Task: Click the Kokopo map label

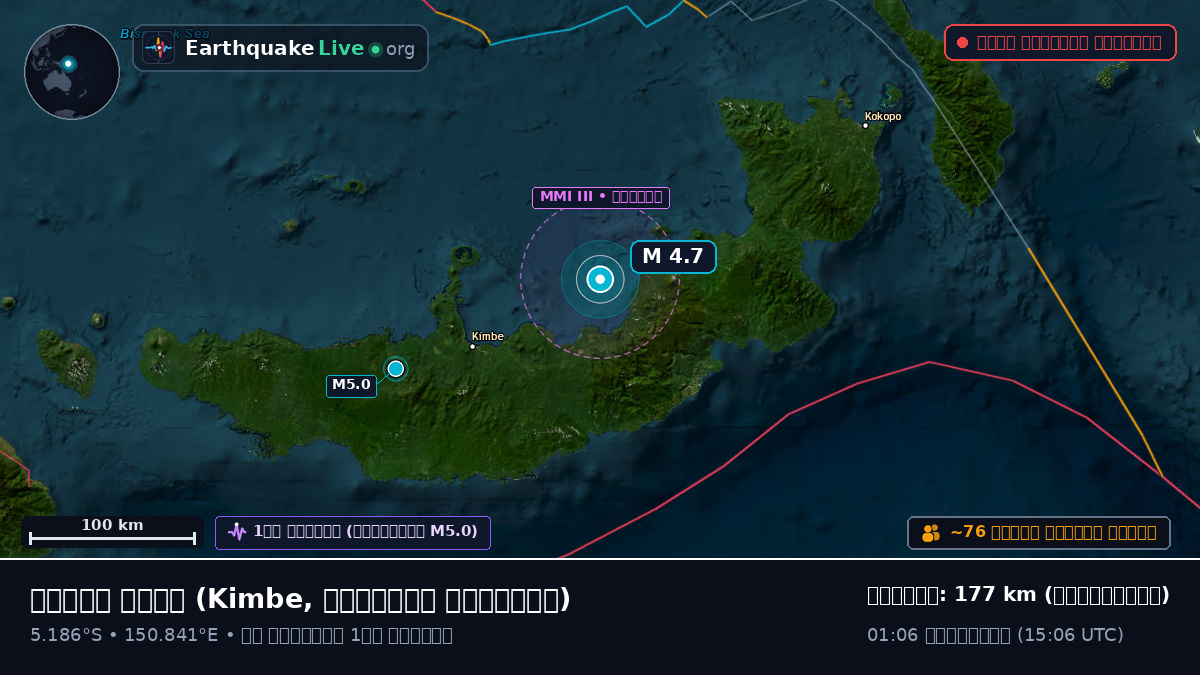Action: click(883, 116)
